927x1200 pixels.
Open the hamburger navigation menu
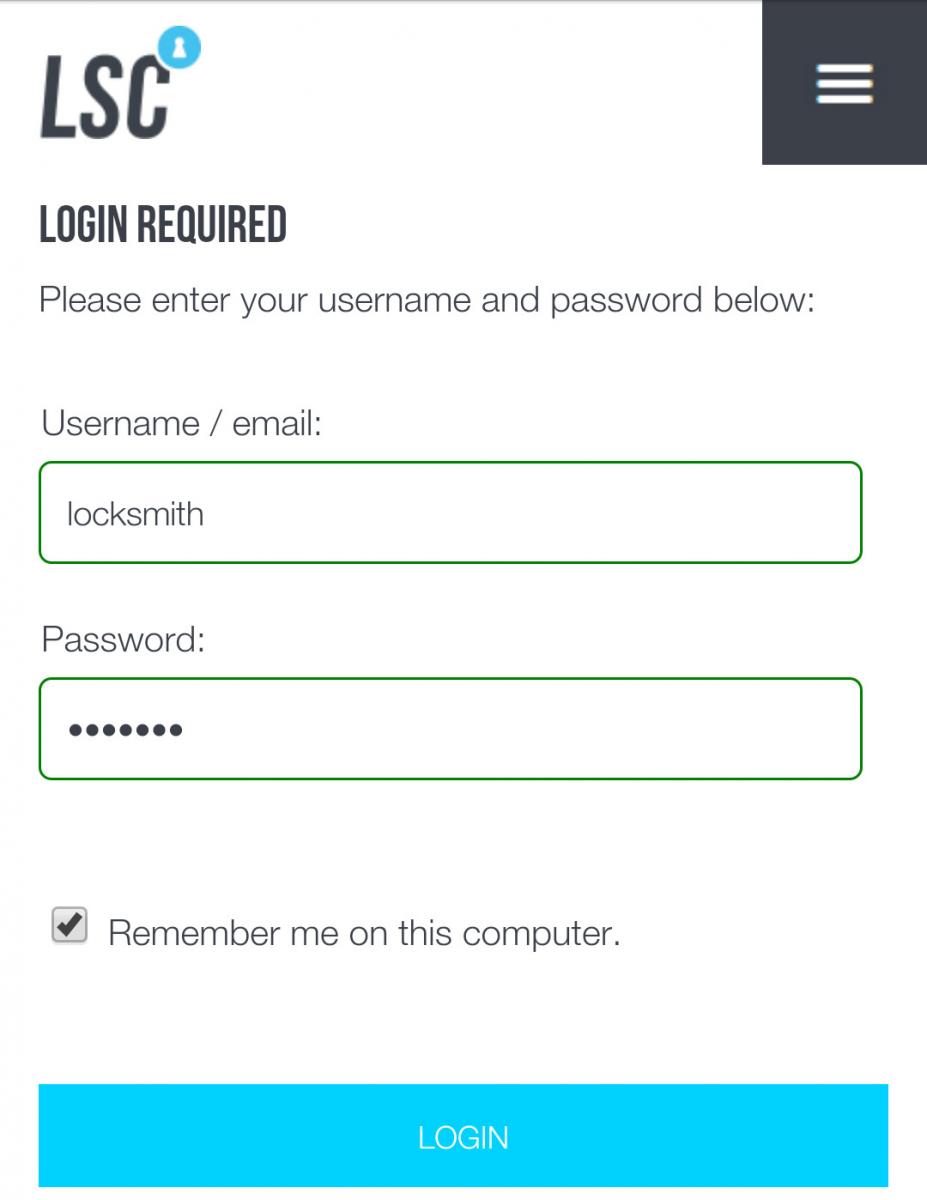[844, 83]
